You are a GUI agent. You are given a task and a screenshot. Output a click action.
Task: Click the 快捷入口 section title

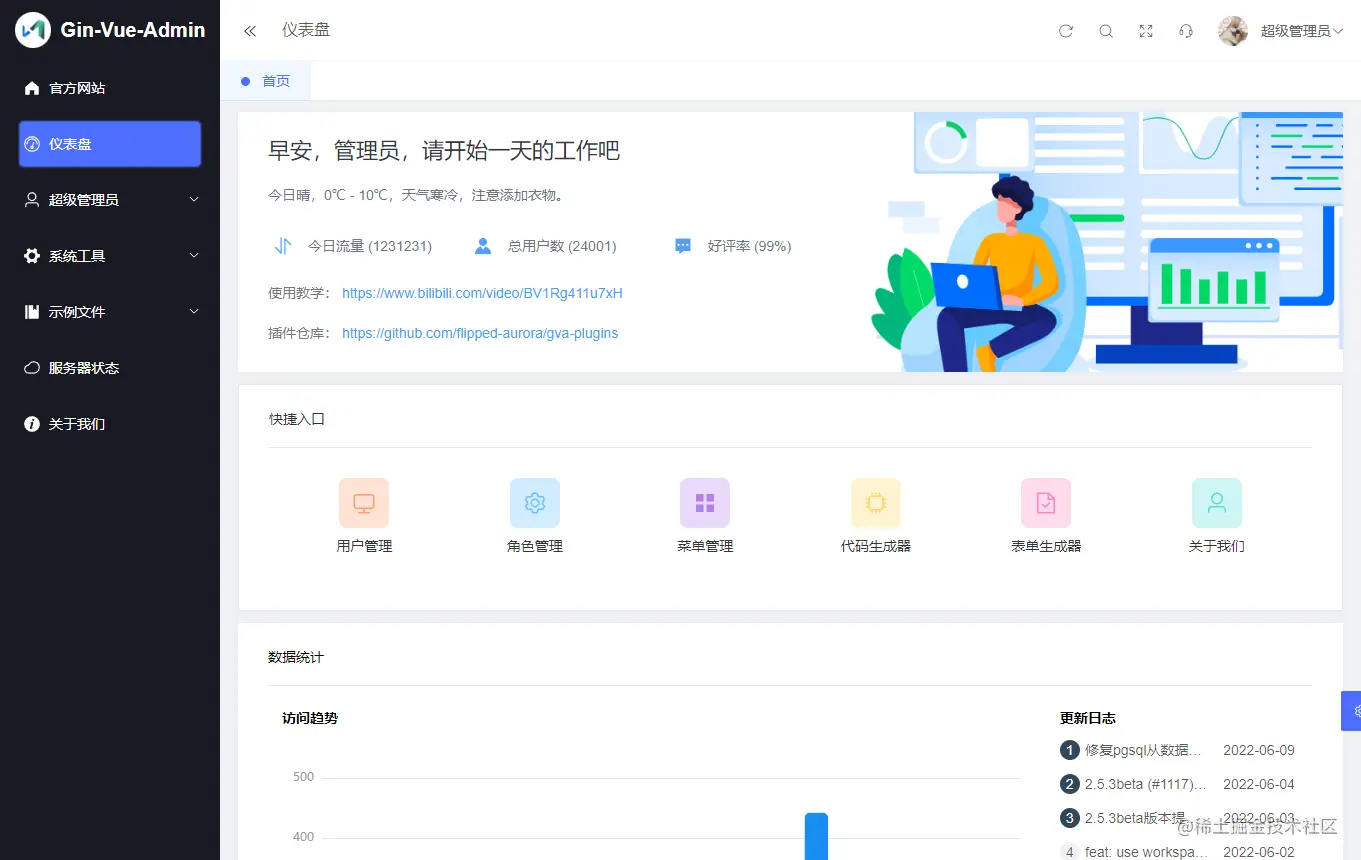click(297, 419)
